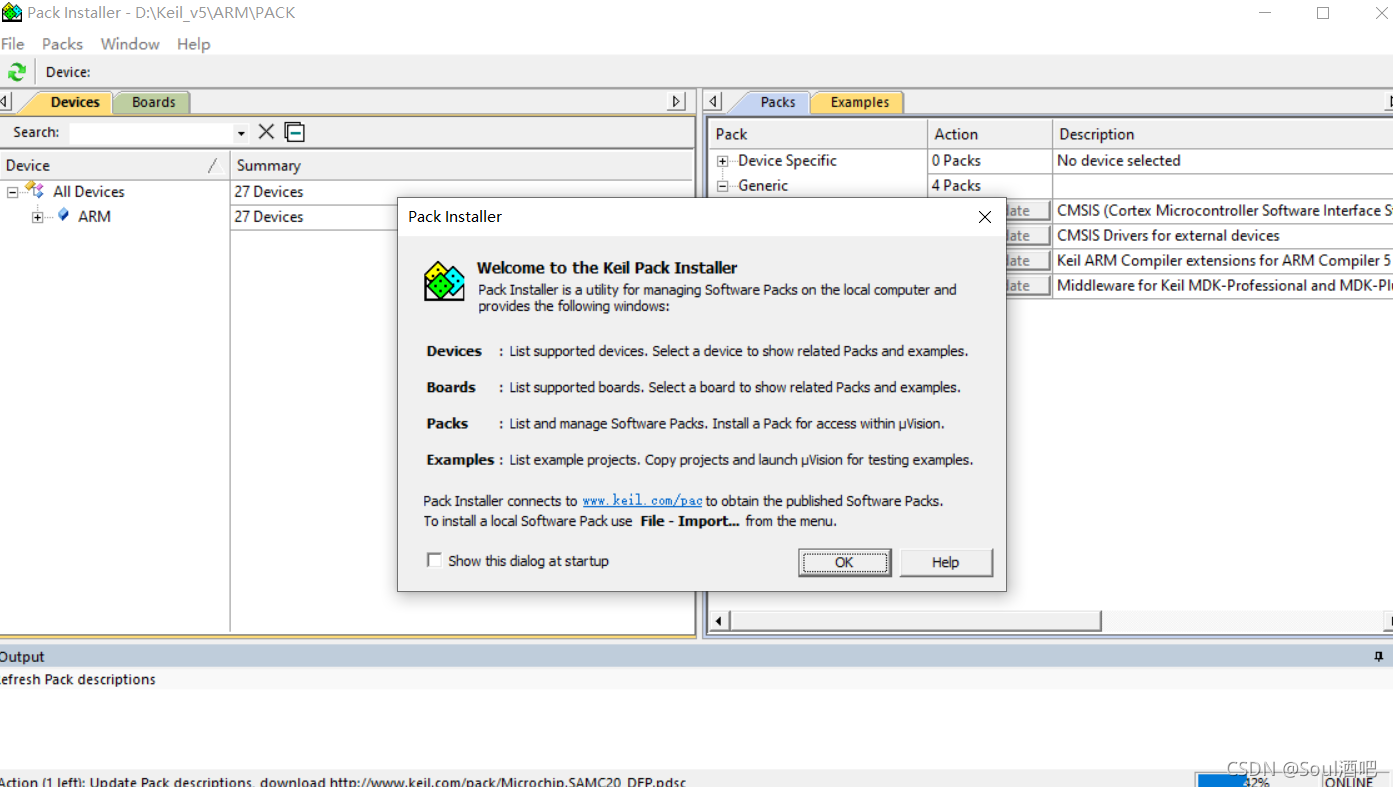Select the ARM row "27 Devices" summary cell
Viewport: 1393px width, 787px height.
(x=315, y=216)
